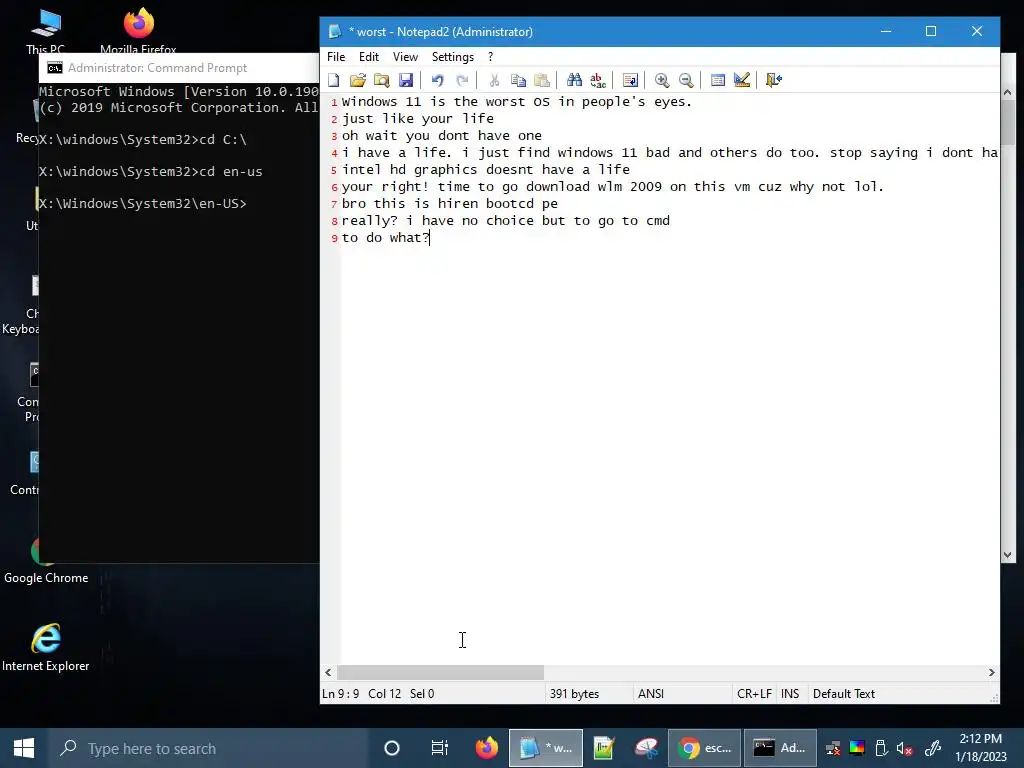This screenshot has height=768, width=1024.
Task: Click the safely remove hardware tray icon
Action: 880,748
